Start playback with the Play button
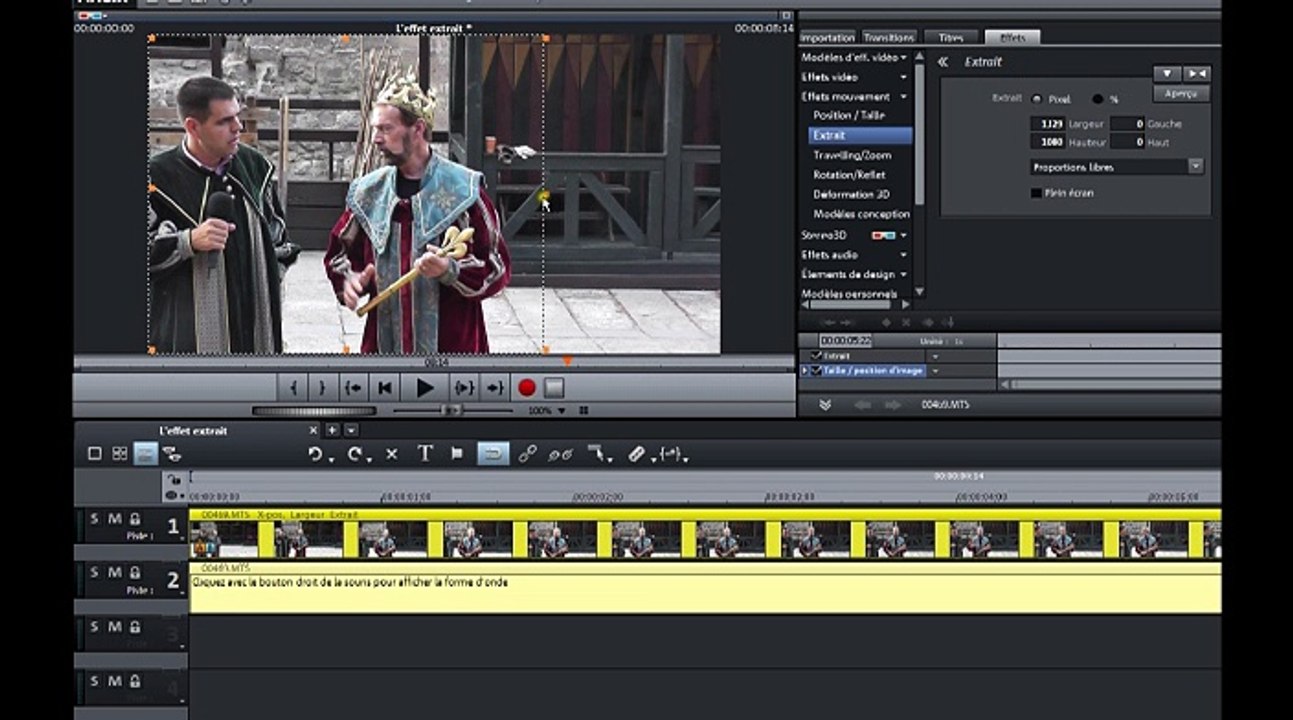The width and height of the screenshot is (1293, 720). point(425,387)
